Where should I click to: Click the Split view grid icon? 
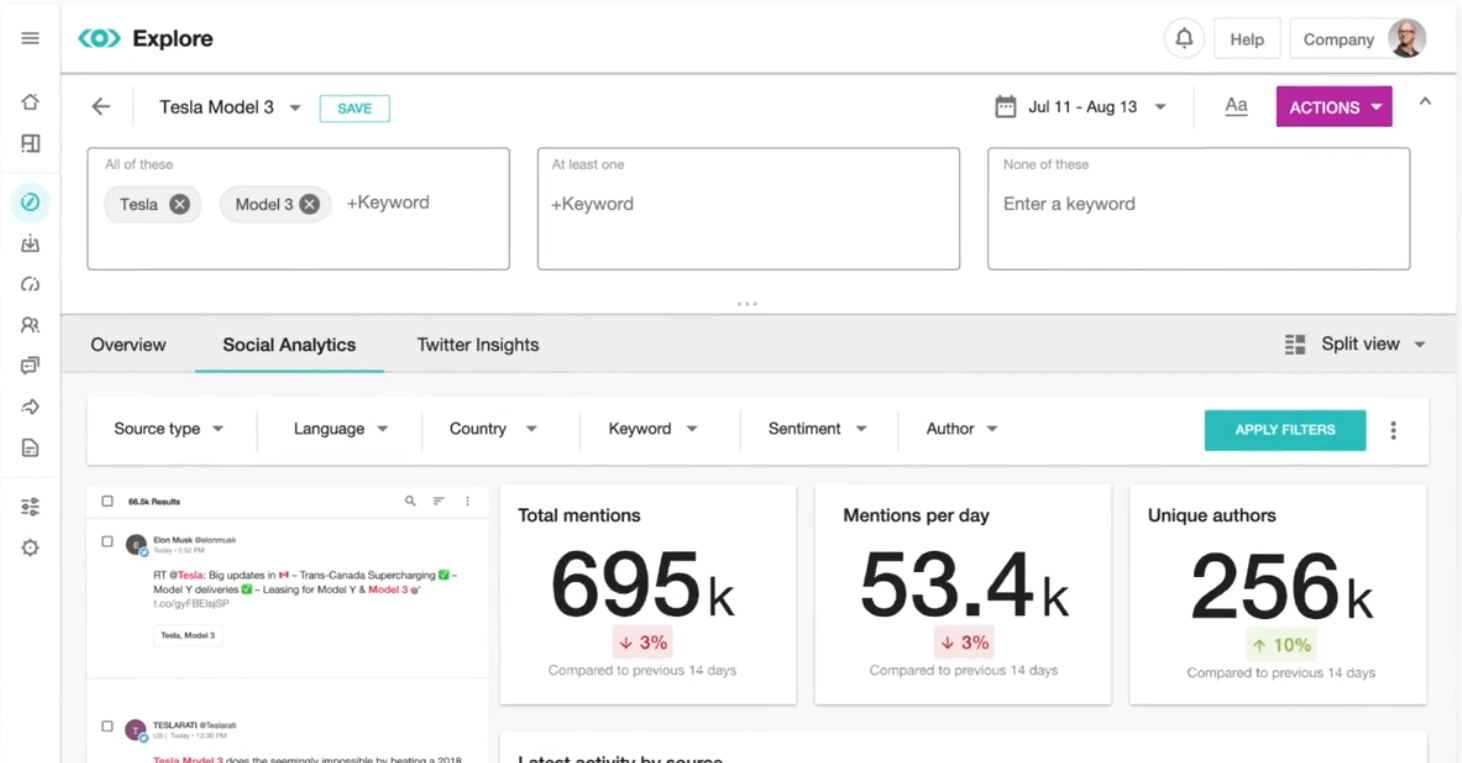click(x=1295, y=345)
